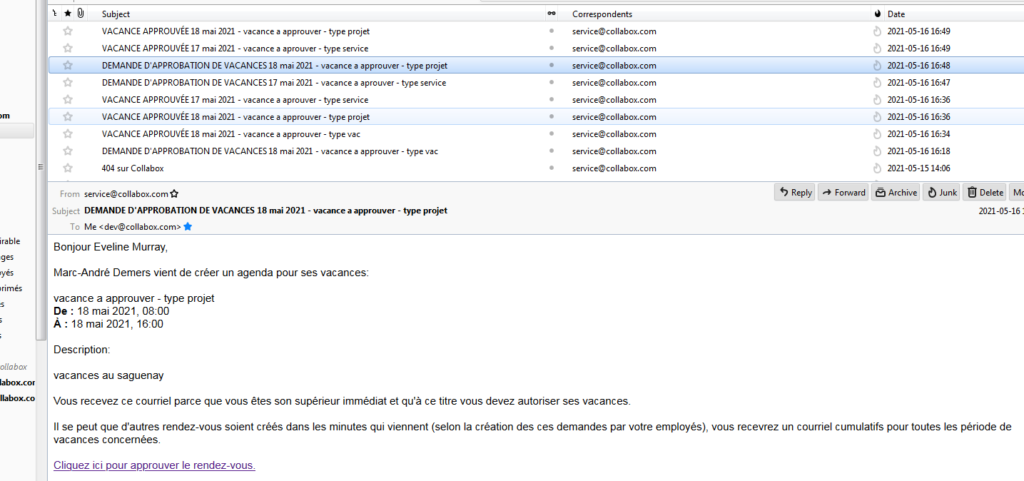Forward the open vacation request email
The width and height of the screenshot is (1024, 481).
843,193
